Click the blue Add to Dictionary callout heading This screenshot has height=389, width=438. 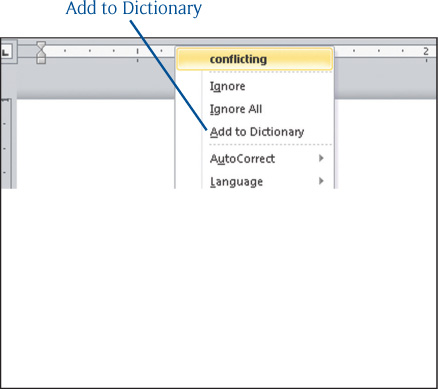(x=133, y=8)
